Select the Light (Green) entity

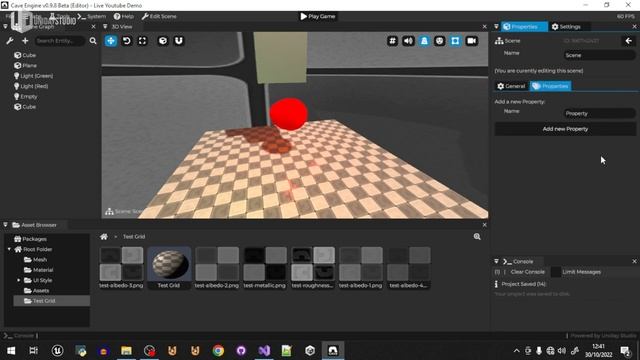tap(33, 76)
